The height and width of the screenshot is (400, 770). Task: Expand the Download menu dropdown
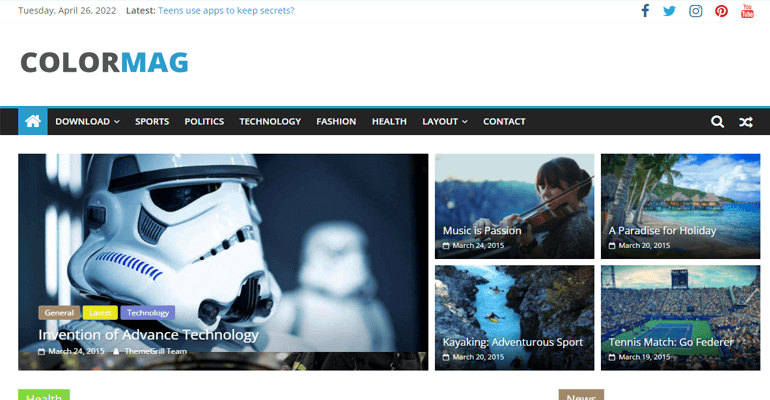tap(87, 121)
